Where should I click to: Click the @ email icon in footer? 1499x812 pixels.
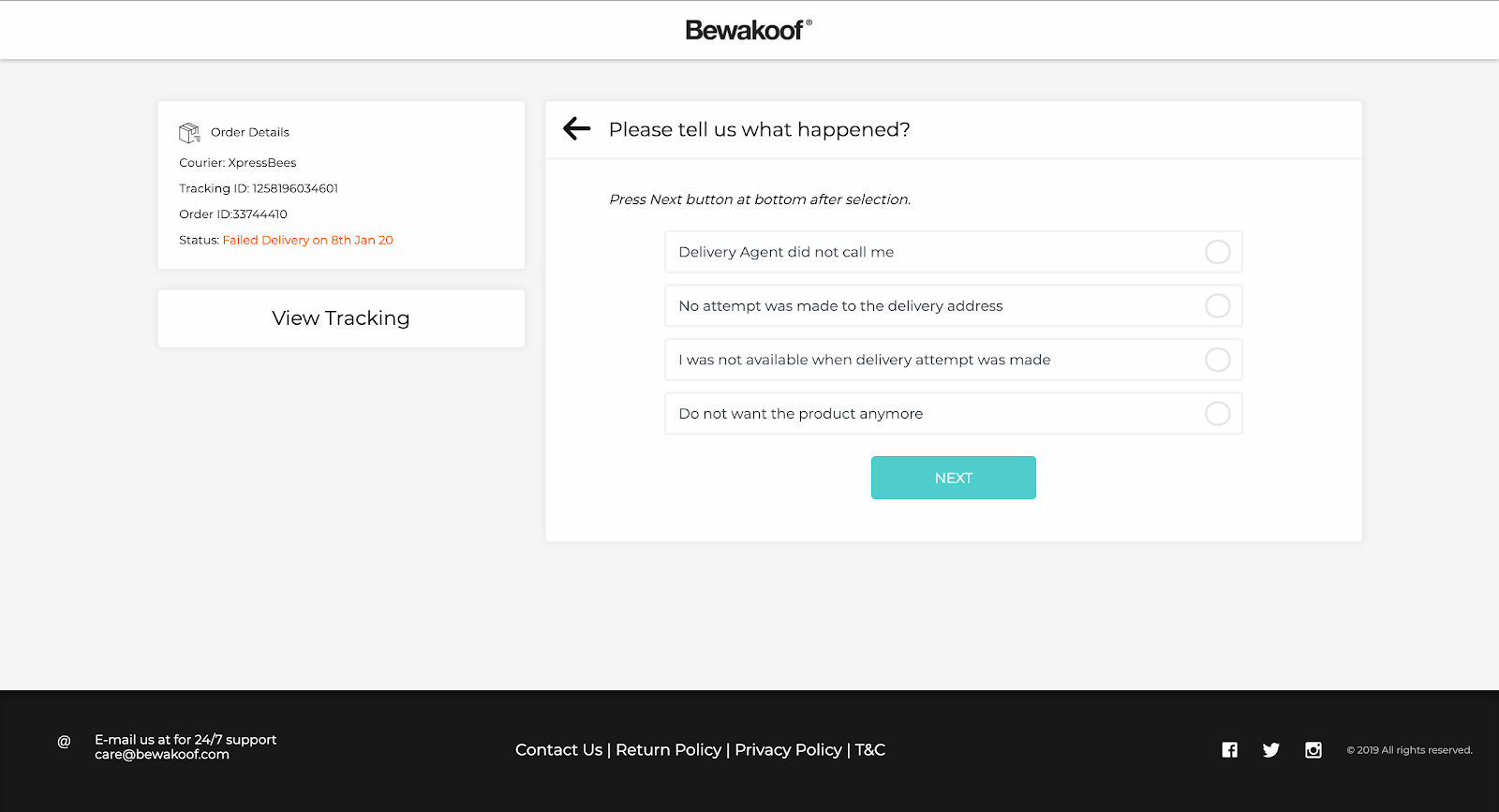[64, 742]
